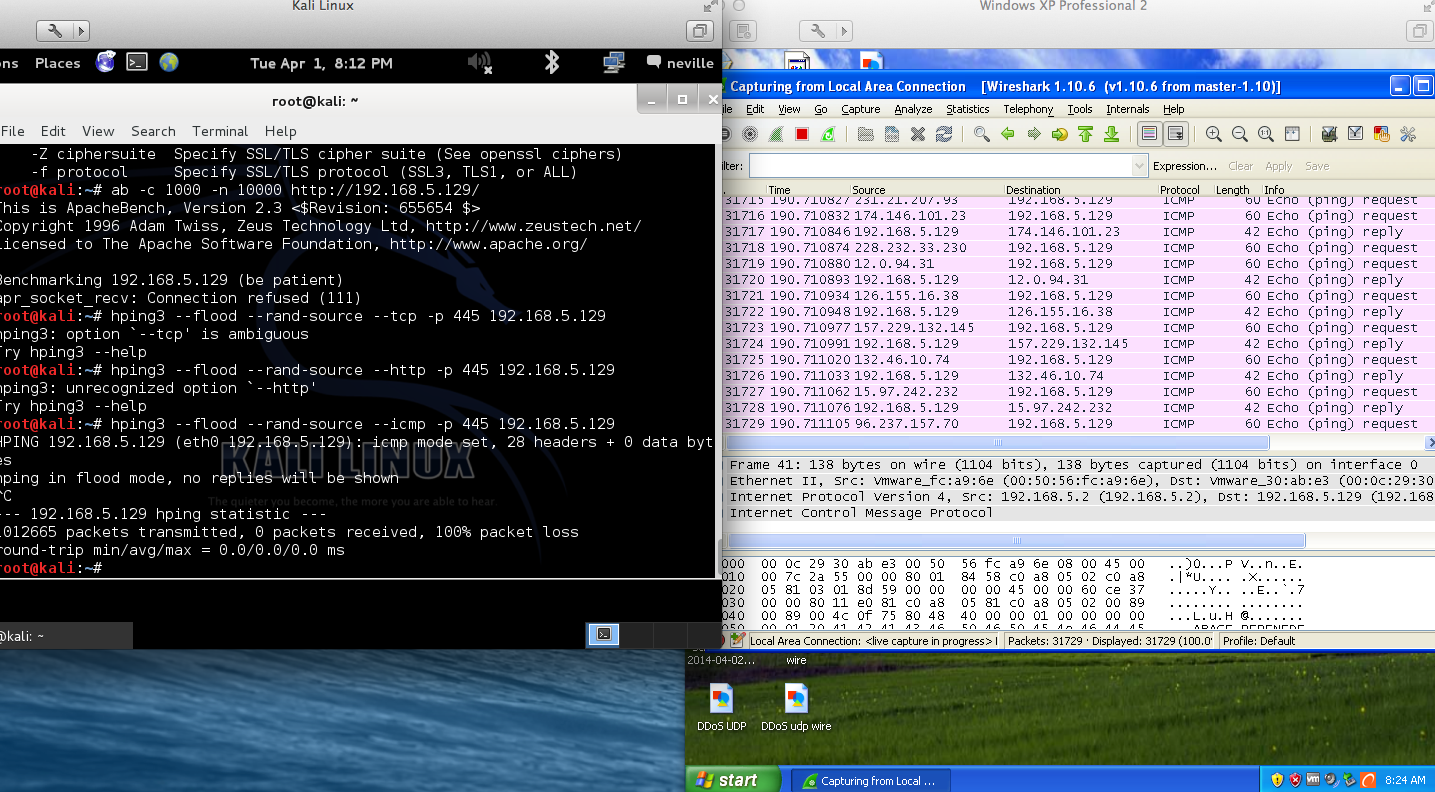Go forward in packet history
Viewport: 1435px width, 792px height.
click(x=1034, y=134)
